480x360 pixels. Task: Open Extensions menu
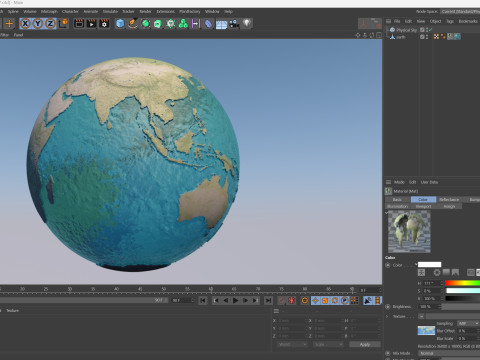(x=165, y=11)
